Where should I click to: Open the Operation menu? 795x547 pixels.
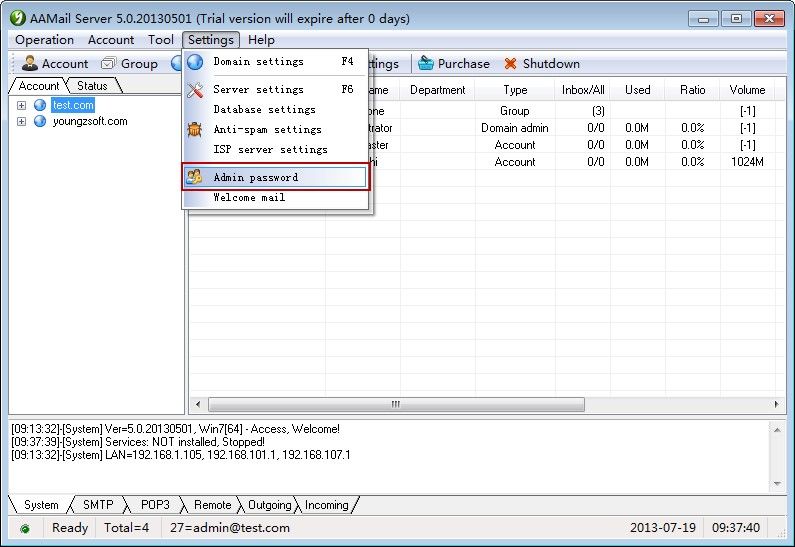point(45,40)
